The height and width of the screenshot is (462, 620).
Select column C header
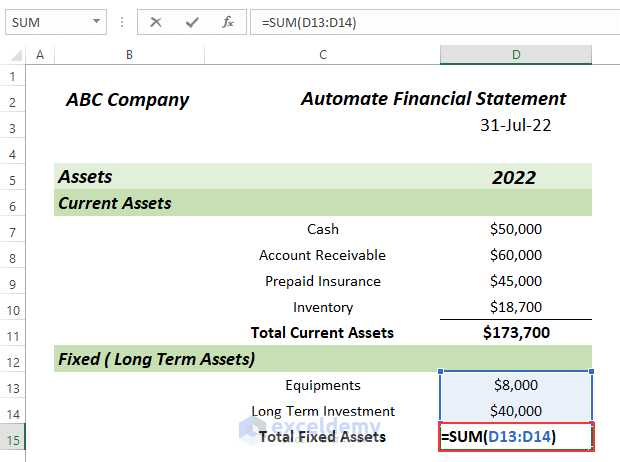[323, 54]
